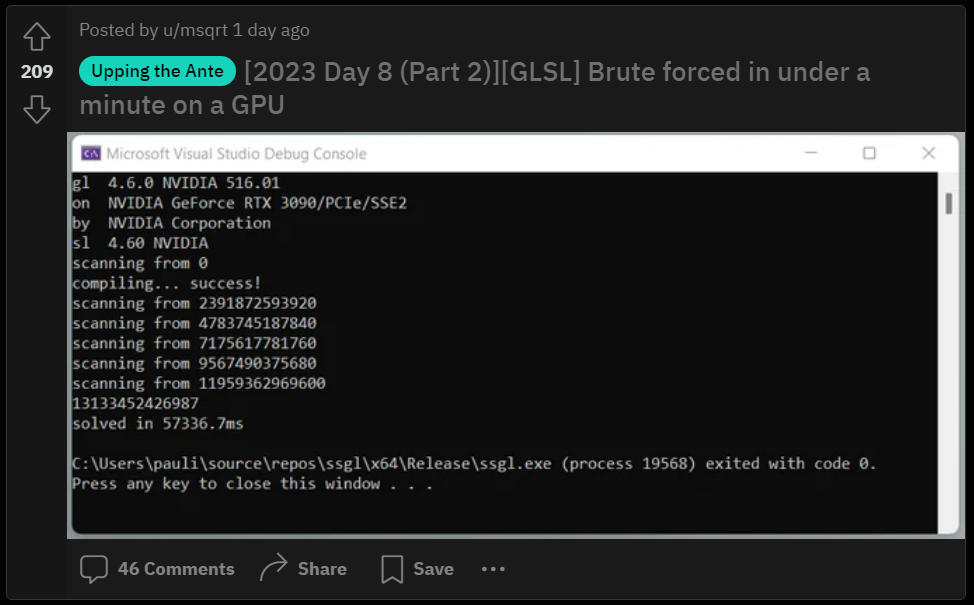Screen dimensions: 974x605
Task: Open the three-dot more options menu
Action: pyautogui.click(x=493, y=569)
